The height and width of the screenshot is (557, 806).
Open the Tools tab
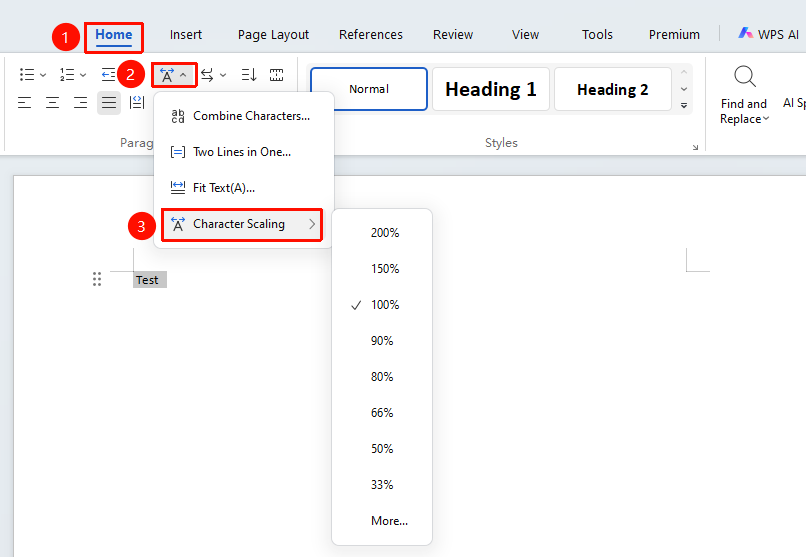[x=597, y=34]
